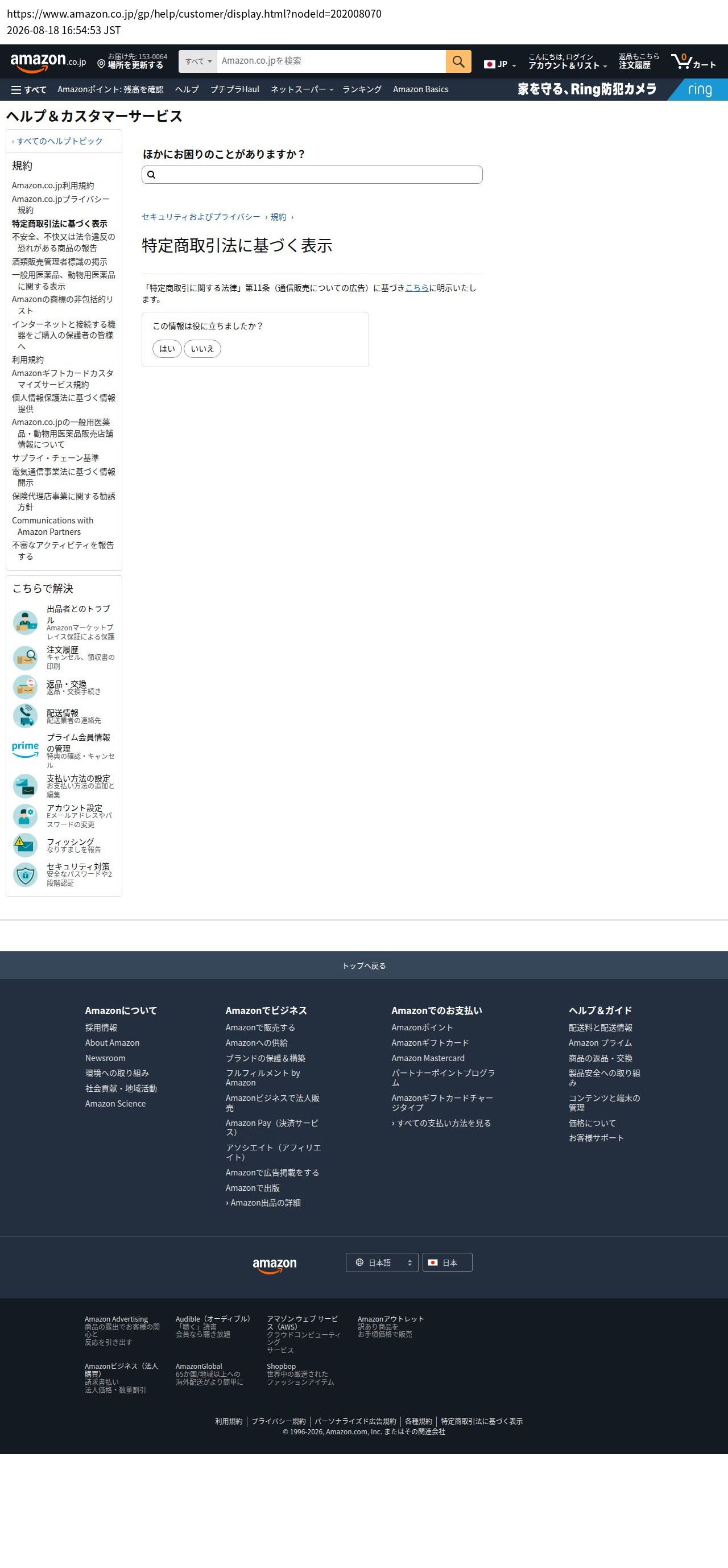Screen dimensions: 728x1568
Task: Click Audible（オーディブル） footer link
Action: pyautogui.click(x=213, y=1319)
